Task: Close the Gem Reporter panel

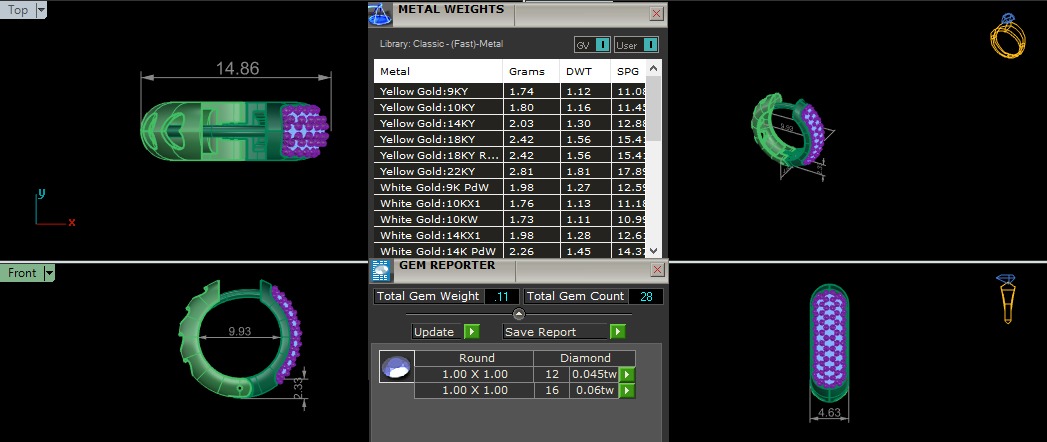Action: coord(657,270)
